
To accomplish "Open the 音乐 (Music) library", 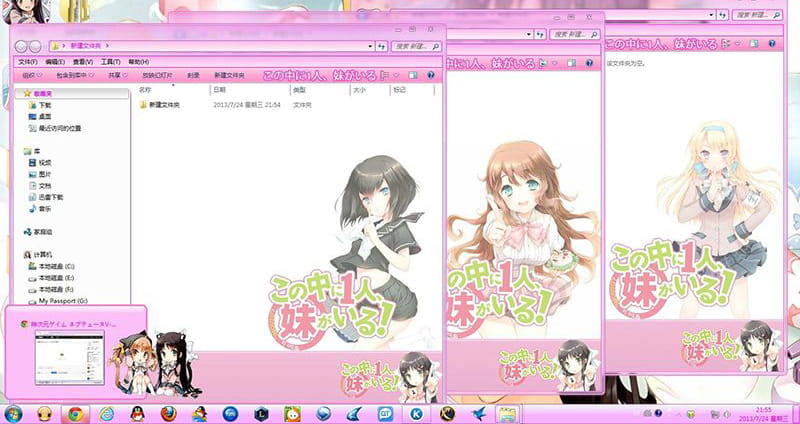I will (44, 209).
